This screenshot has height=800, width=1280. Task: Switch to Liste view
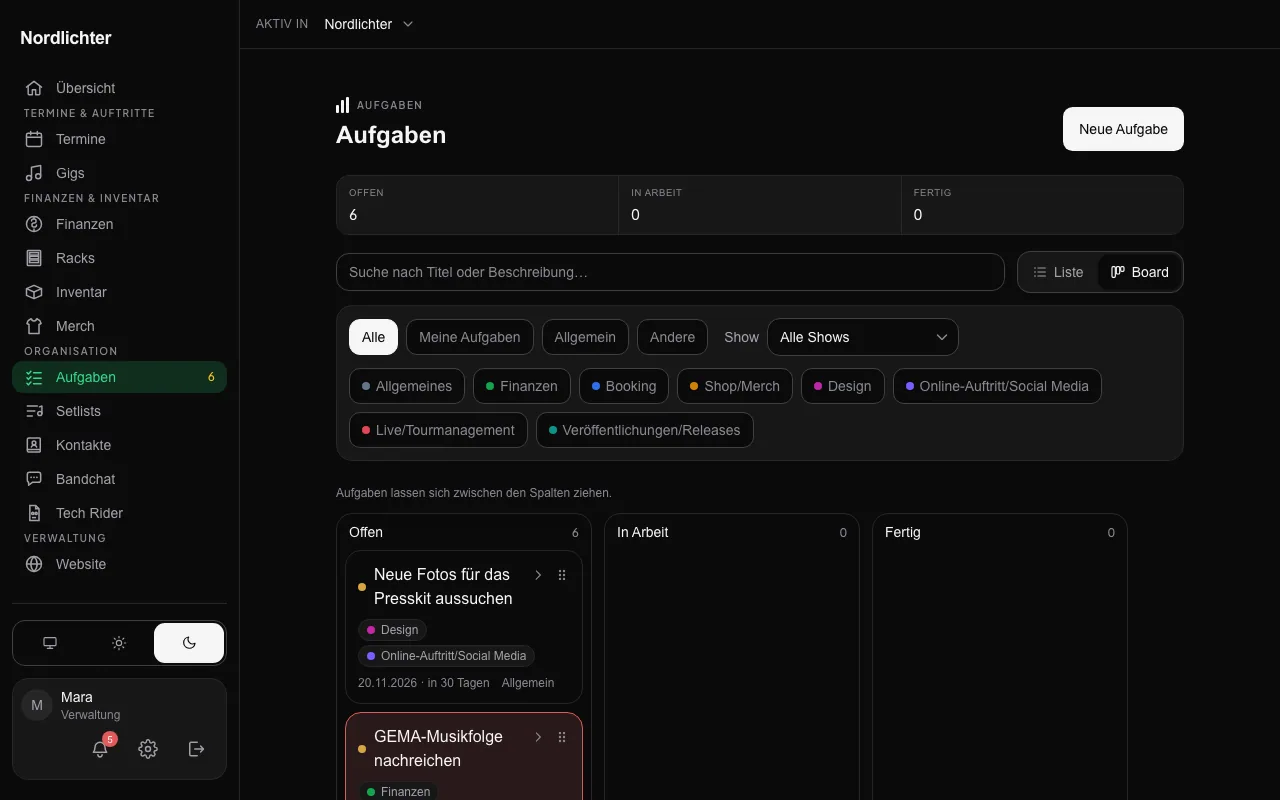(1058, 272)
